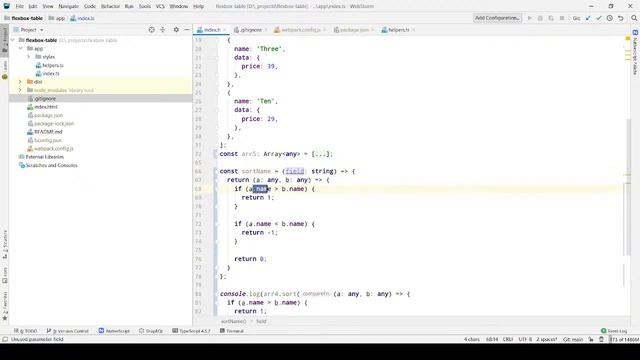This screenshot has height=360, width=640.
Task: Open the Terminal tool window
Action: [231, 331]
